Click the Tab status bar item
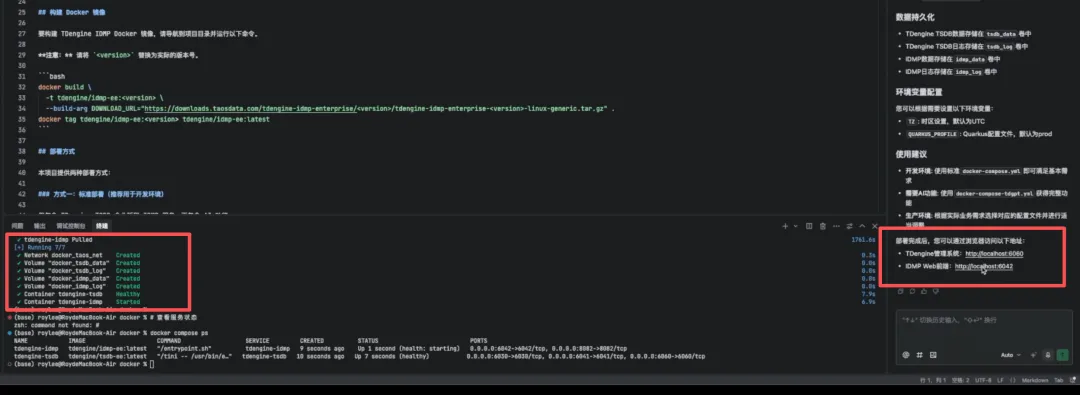The image size is (1080, 395). coord(1058,380)
